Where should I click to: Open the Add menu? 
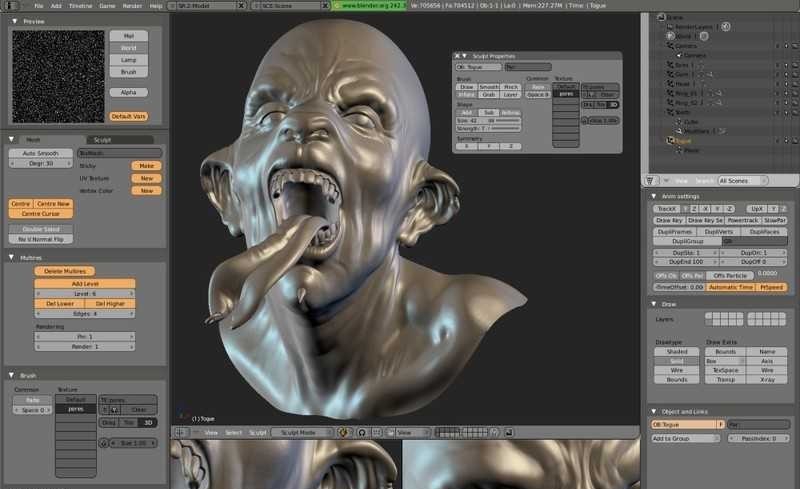(x=56, y=6)
